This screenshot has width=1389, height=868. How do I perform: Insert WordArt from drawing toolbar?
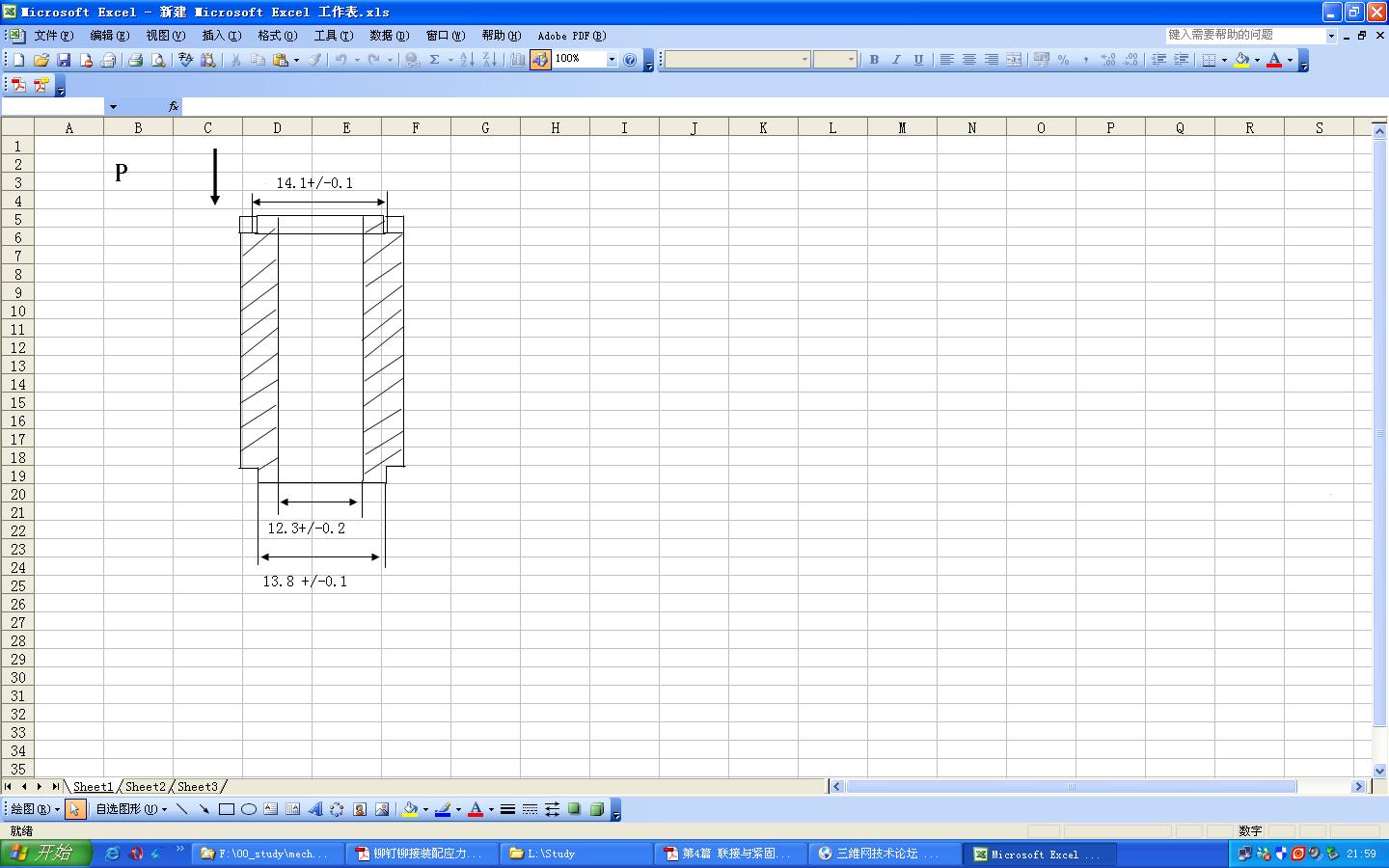(314, 809)
